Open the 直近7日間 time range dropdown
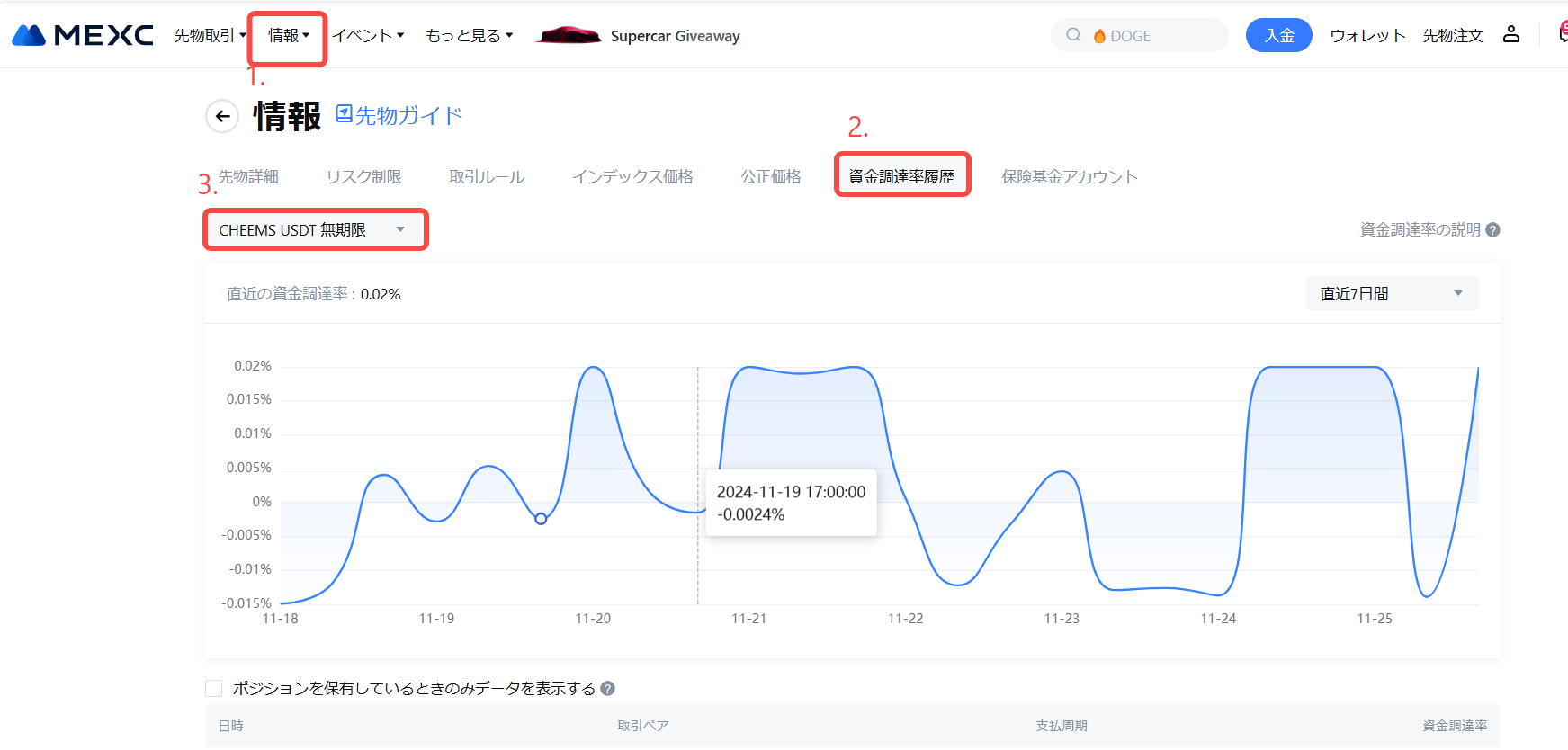 click(x=1391, y=294)
